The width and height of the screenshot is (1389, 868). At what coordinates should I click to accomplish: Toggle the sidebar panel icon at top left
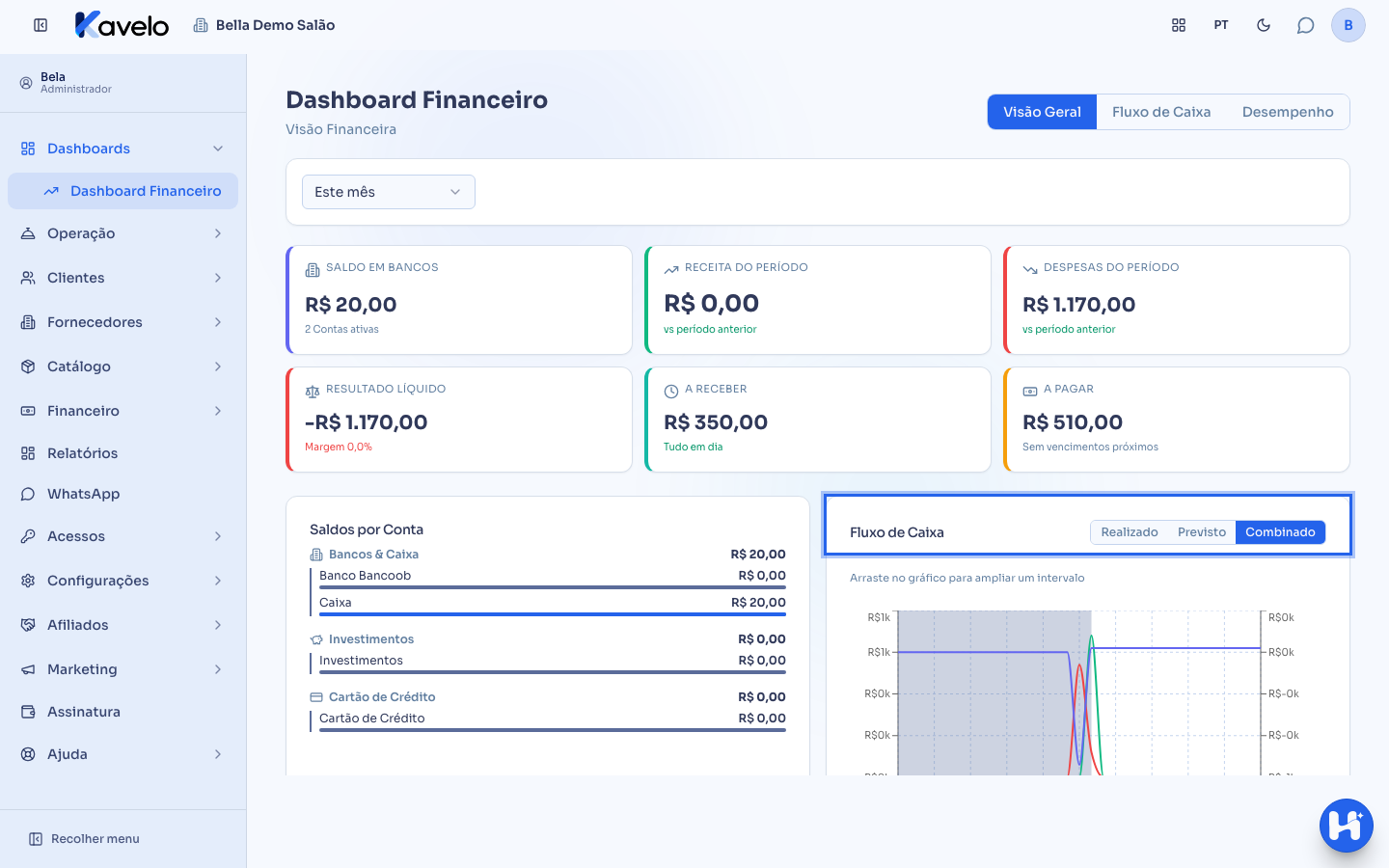pos(41,25)
